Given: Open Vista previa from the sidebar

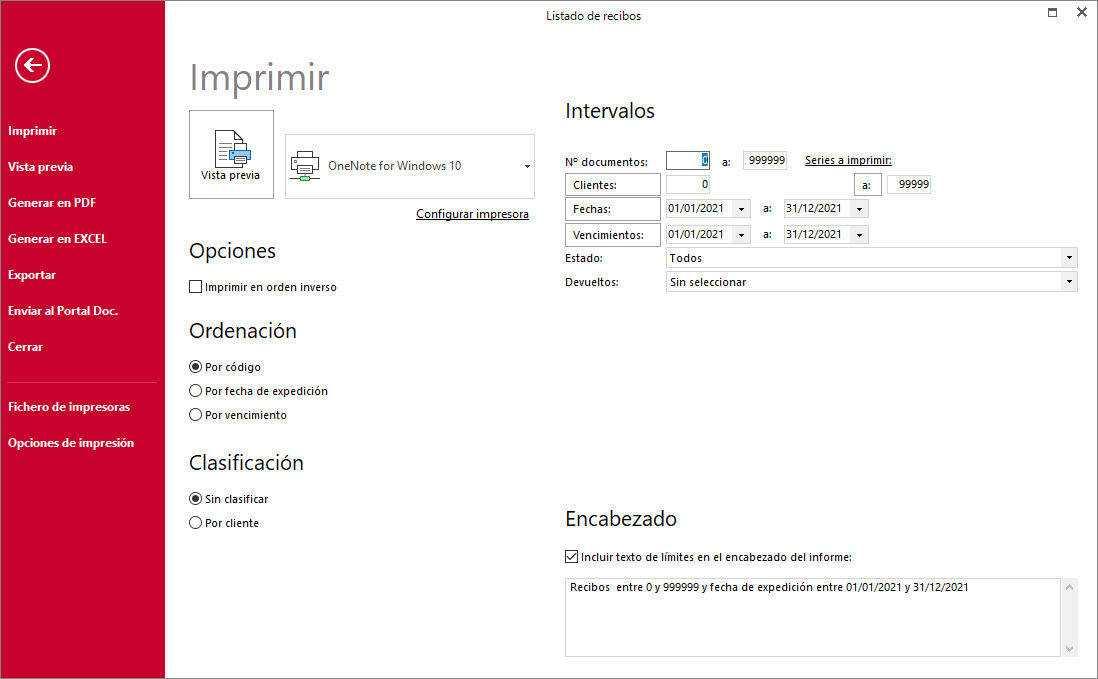Looking at the screenshot, I should click(x=41, y=167).
